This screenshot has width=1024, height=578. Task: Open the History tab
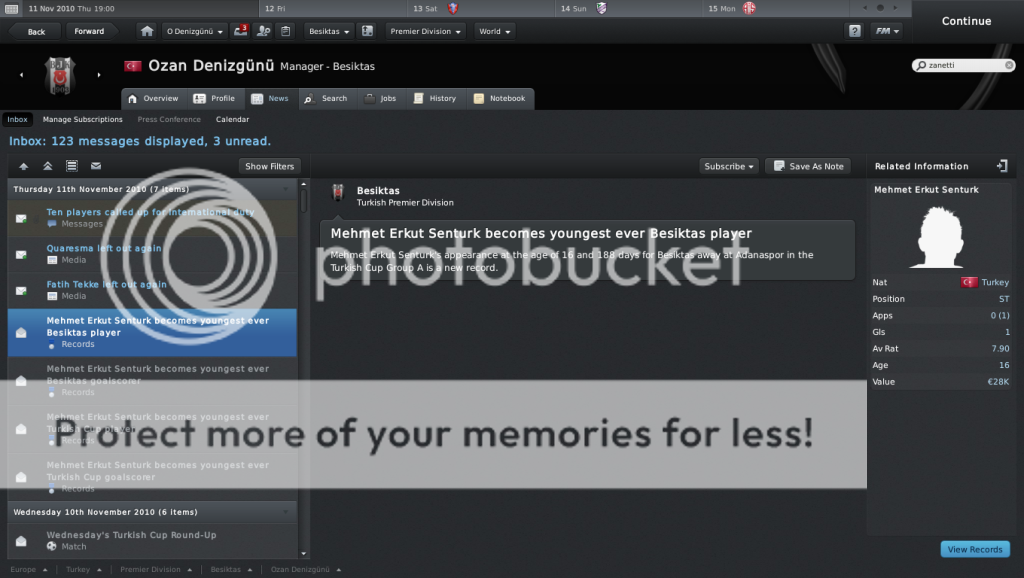click(434, 99)
